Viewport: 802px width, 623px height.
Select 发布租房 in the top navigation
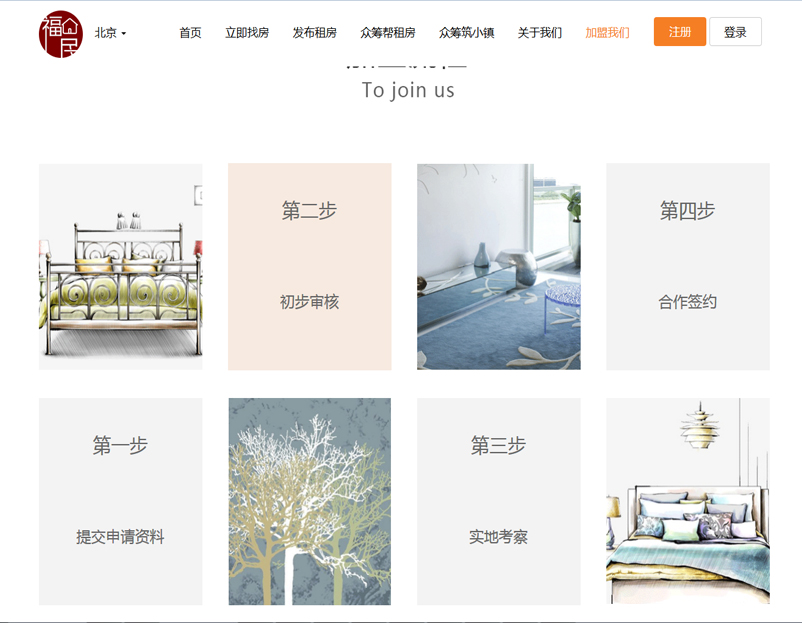(315, 33)
